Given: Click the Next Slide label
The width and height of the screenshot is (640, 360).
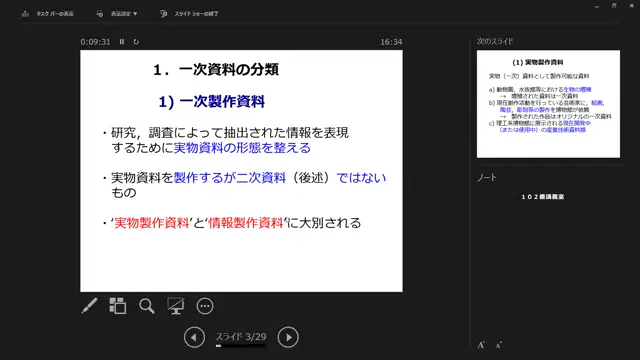Looking at the screenshot, I should 495,41.
